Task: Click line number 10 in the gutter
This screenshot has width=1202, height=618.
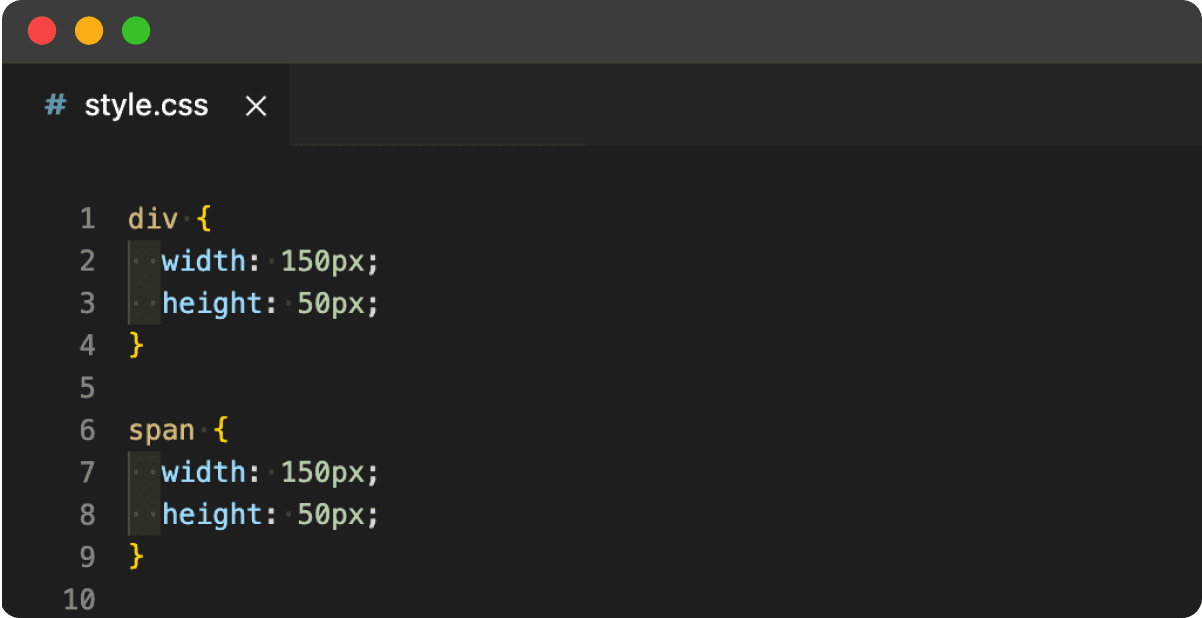Action: pyautogui.click(x=79, y=599)
